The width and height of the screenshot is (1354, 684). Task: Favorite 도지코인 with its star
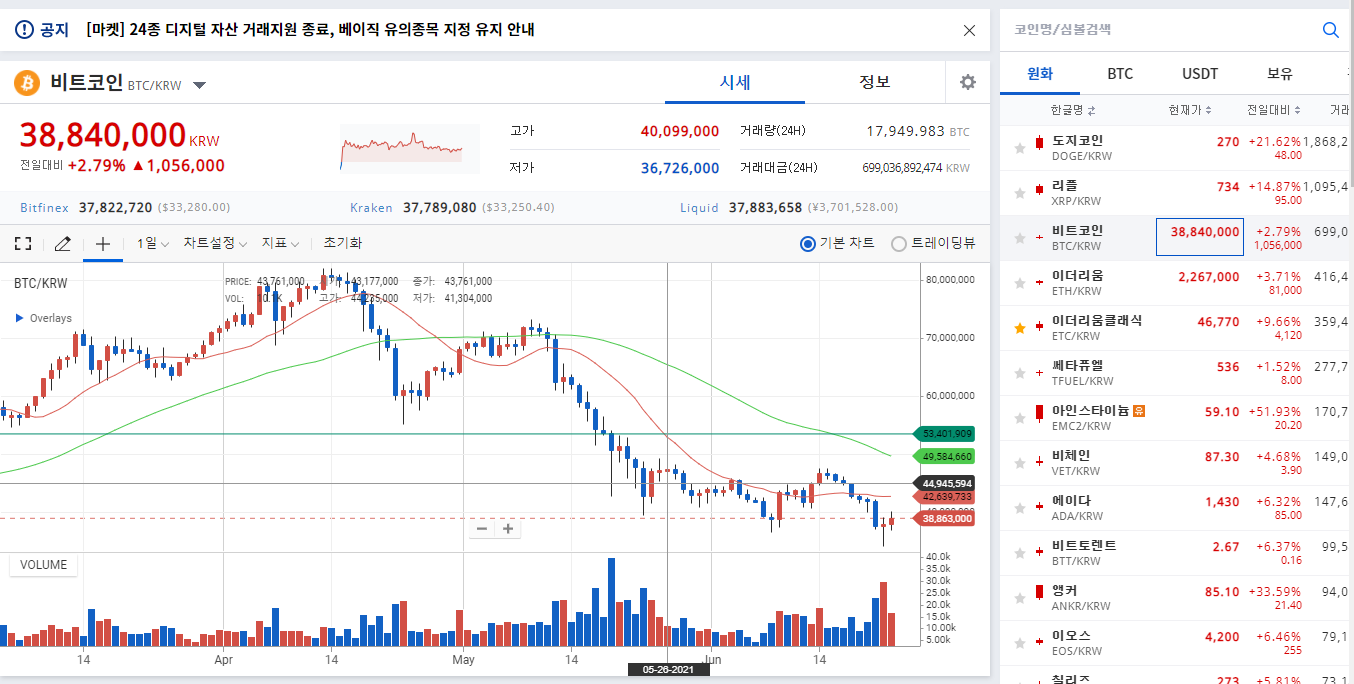1020,148
